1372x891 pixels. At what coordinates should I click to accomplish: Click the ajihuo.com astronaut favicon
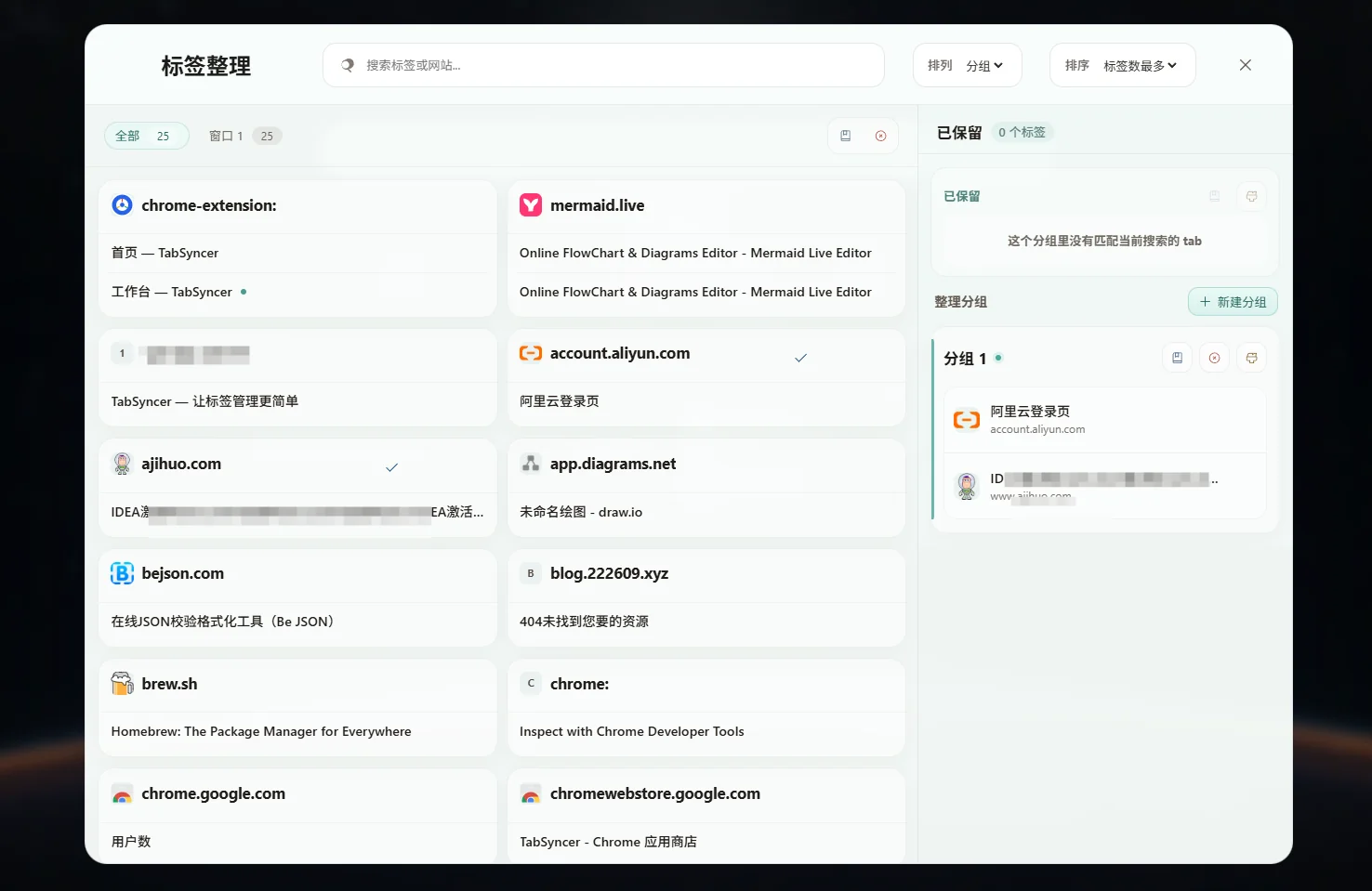click(122, 464)
